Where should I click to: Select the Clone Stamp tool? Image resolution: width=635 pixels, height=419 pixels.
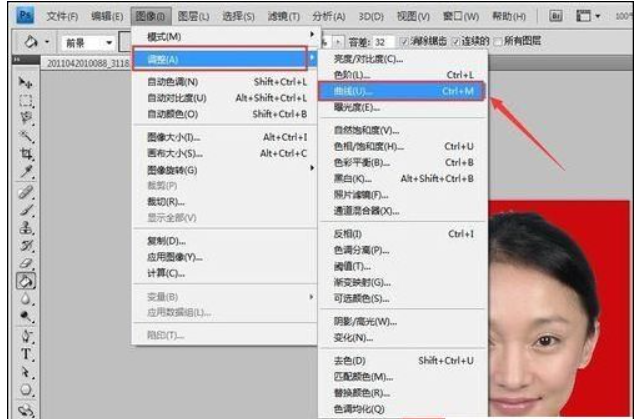click(x=26, y=228)
